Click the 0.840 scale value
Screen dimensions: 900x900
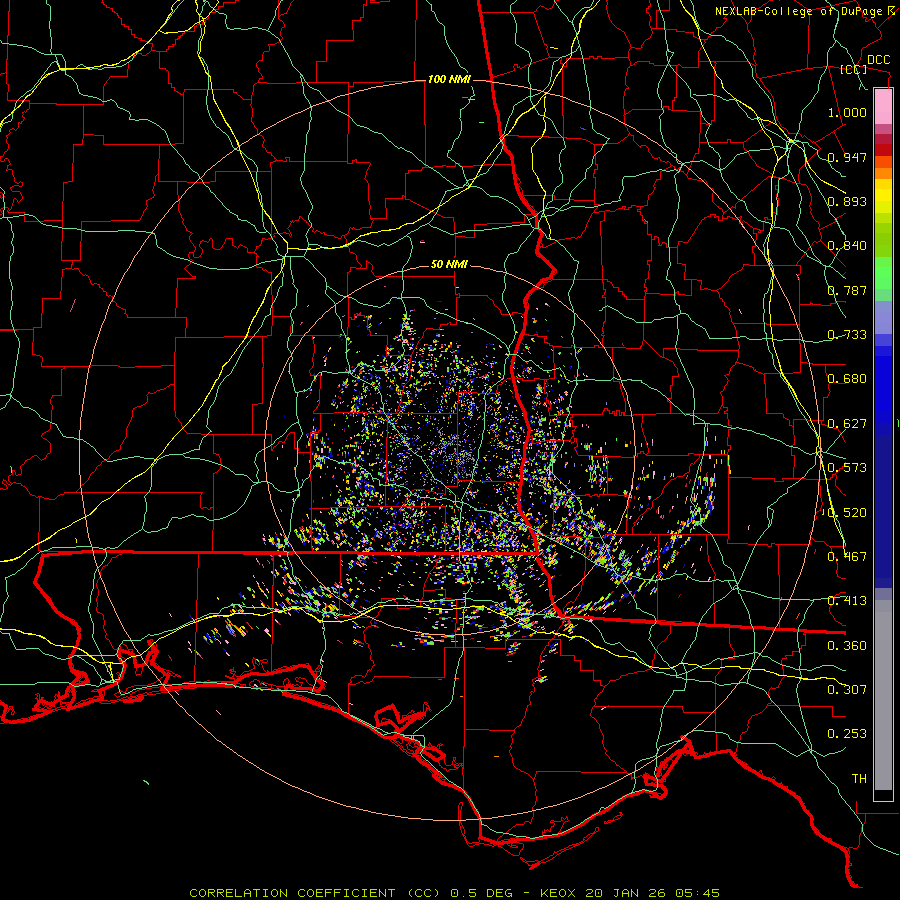(847, 246)
